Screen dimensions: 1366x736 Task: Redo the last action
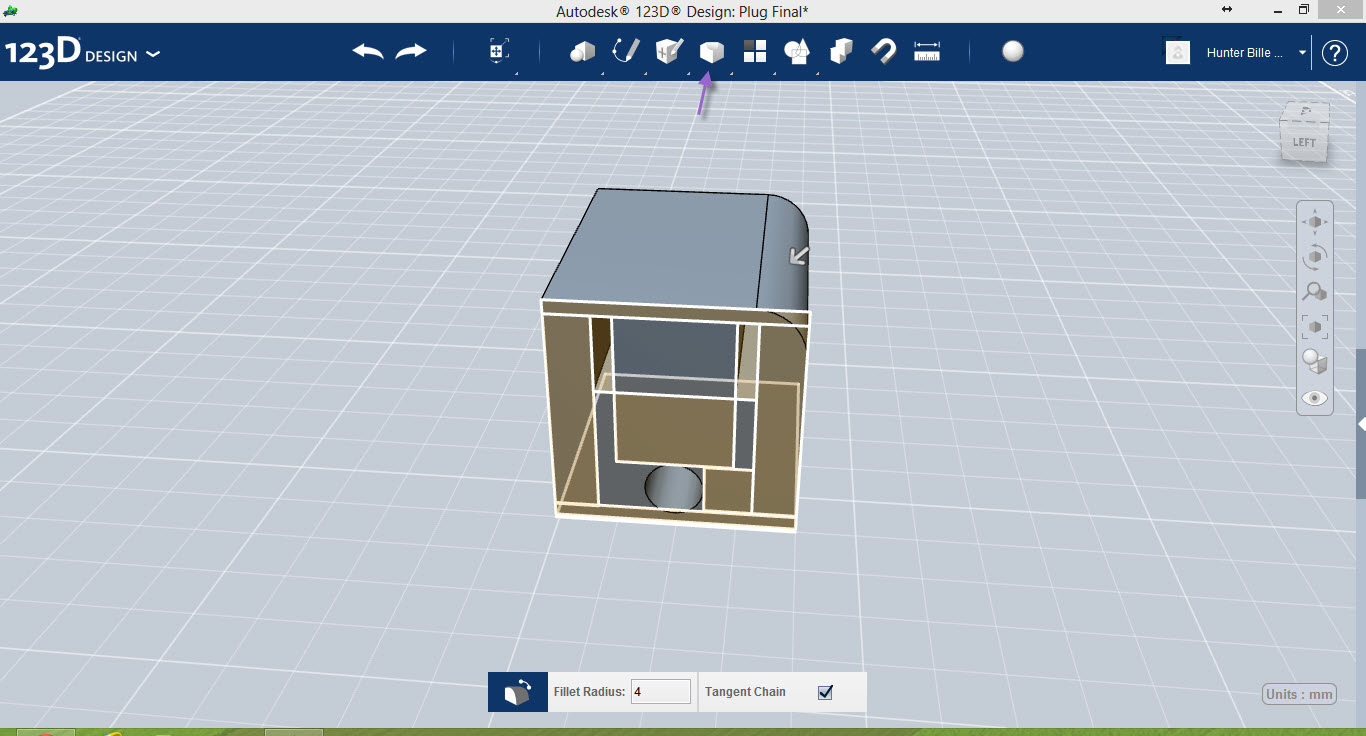(x=411, y=51)
